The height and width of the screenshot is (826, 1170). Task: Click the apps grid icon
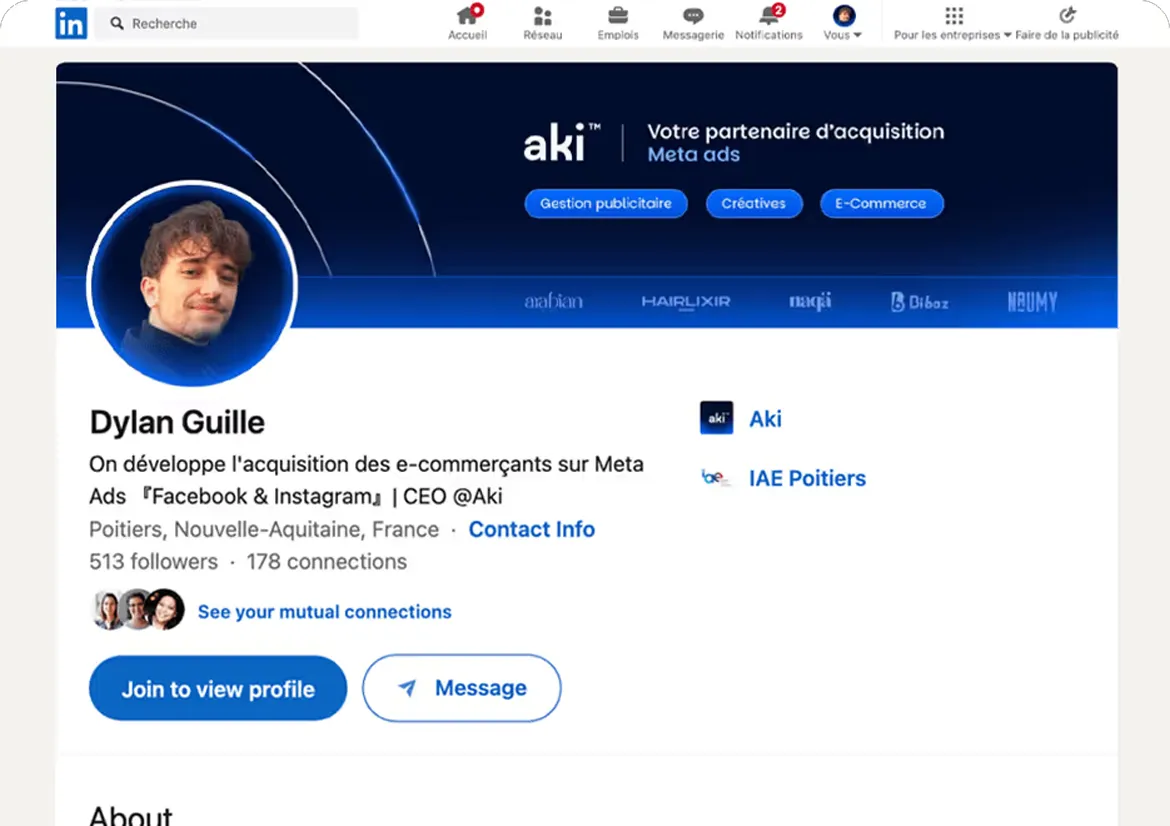click(954, 15)
